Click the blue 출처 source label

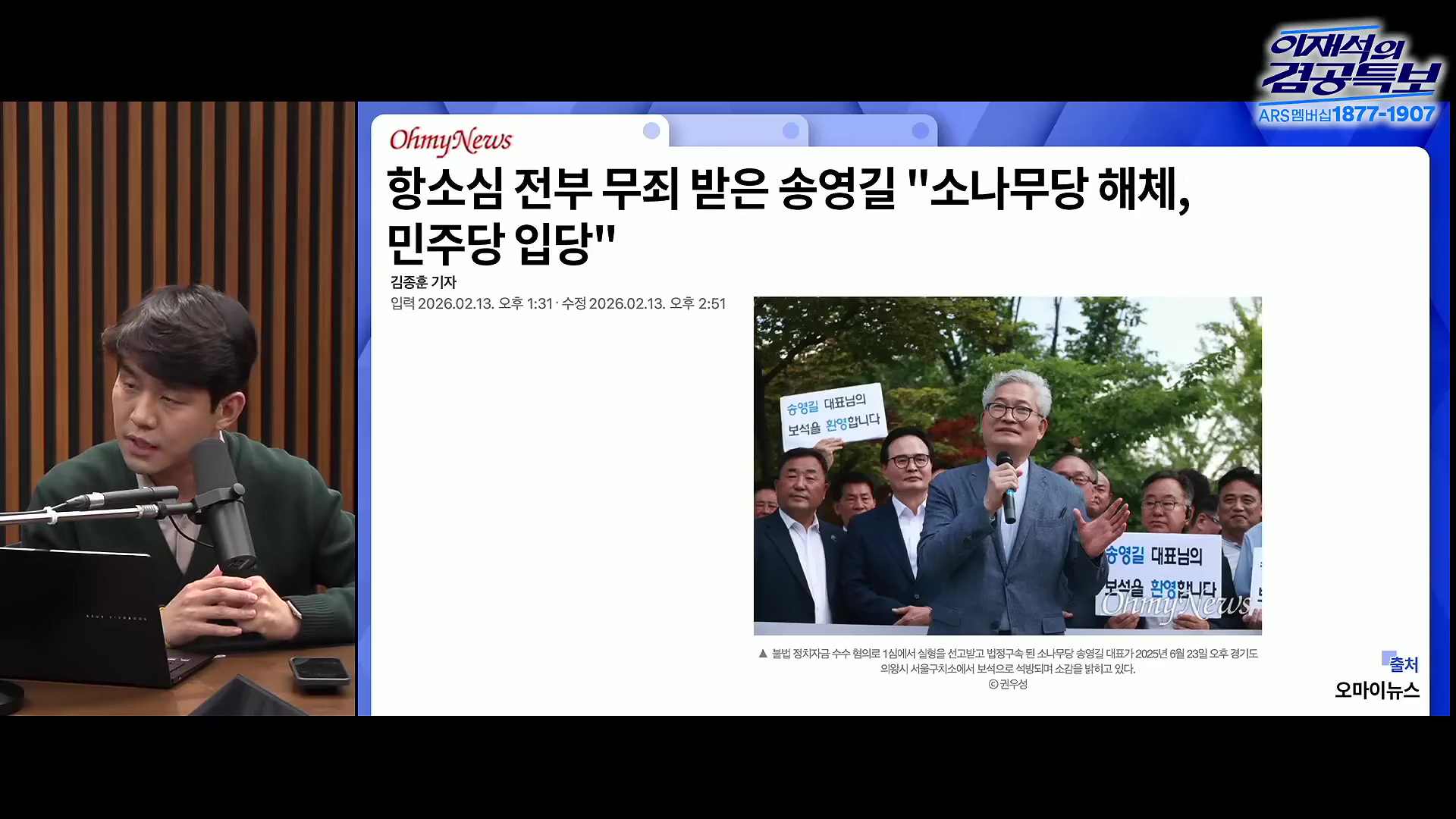1402,664
